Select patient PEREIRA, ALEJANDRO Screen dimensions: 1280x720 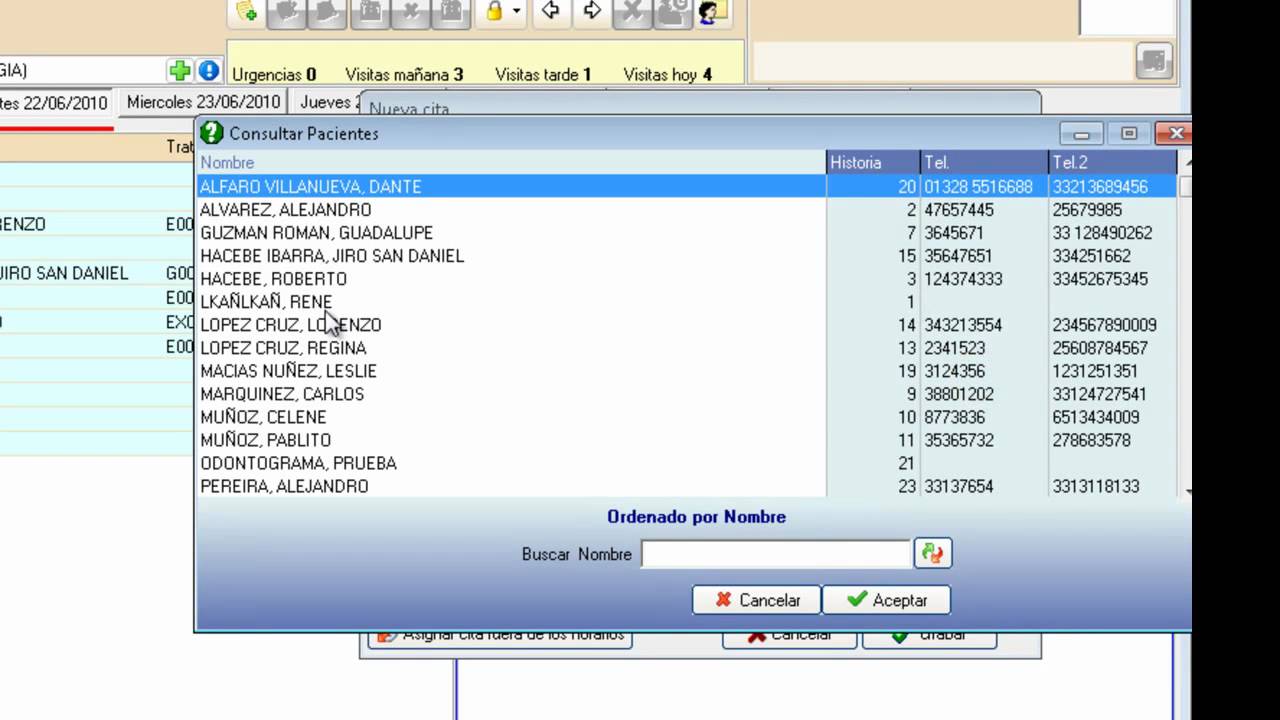tap(511, 485)
